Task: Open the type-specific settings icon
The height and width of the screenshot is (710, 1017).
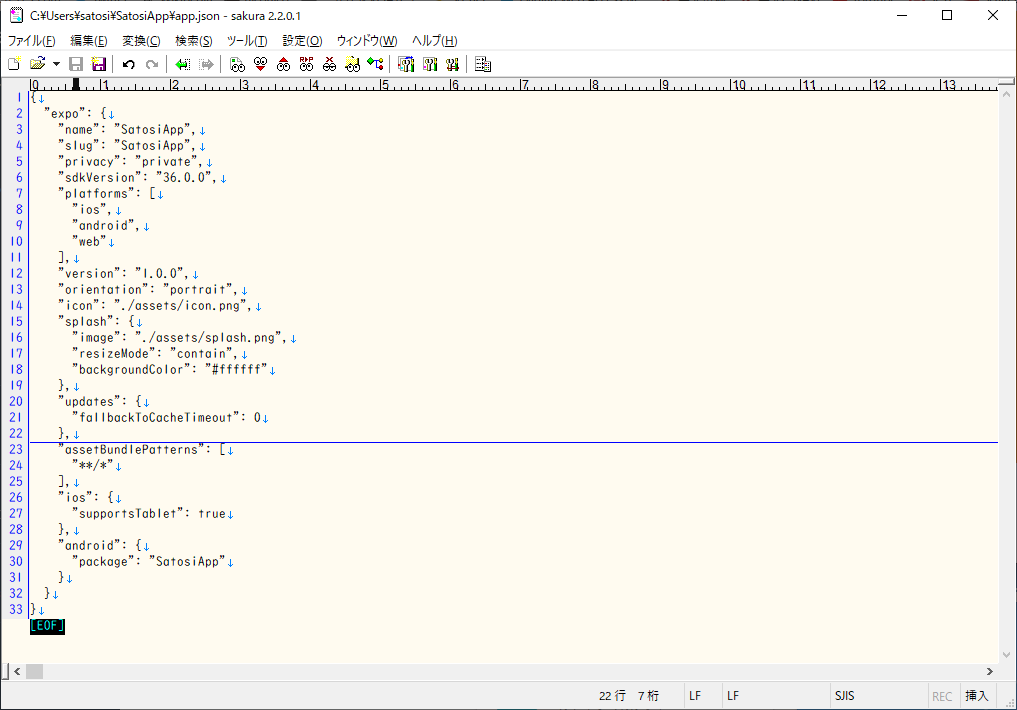Action: 429,64
